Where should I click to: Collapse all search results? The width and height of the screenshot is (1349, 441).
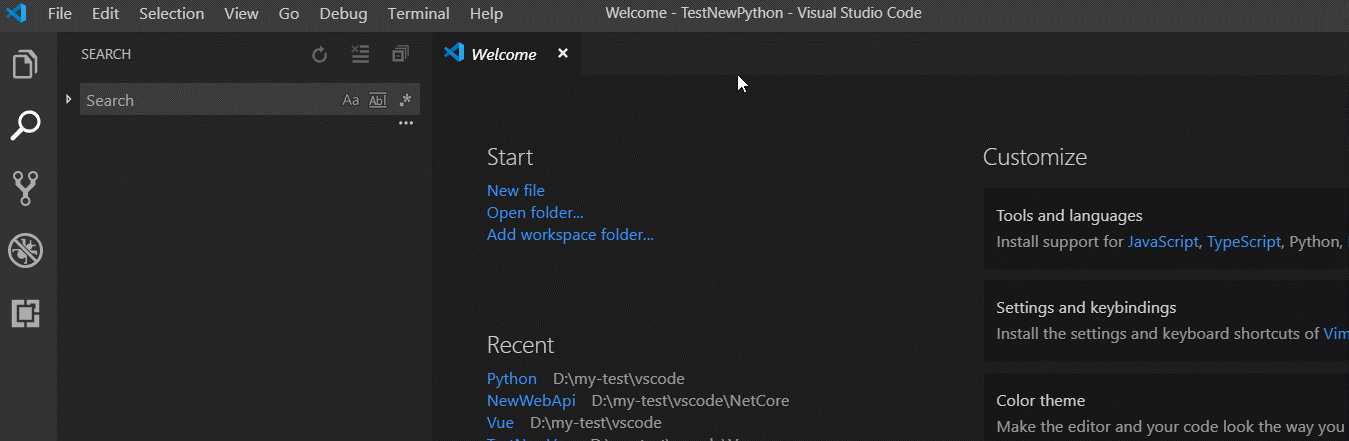coord(400,54)
